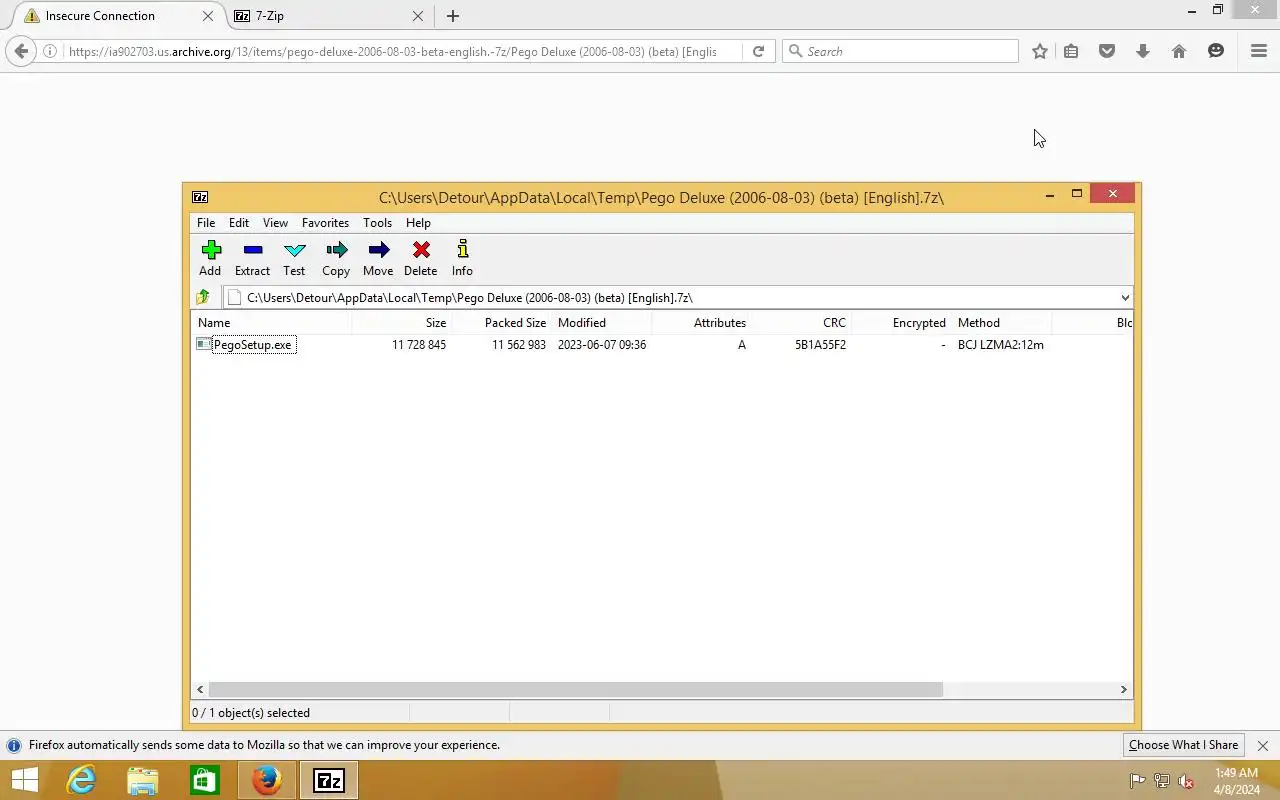Show bookmarks list icon in Firefox
Screen dimensions: 1280x800
pyautogui.click(x=1071, y=51)
